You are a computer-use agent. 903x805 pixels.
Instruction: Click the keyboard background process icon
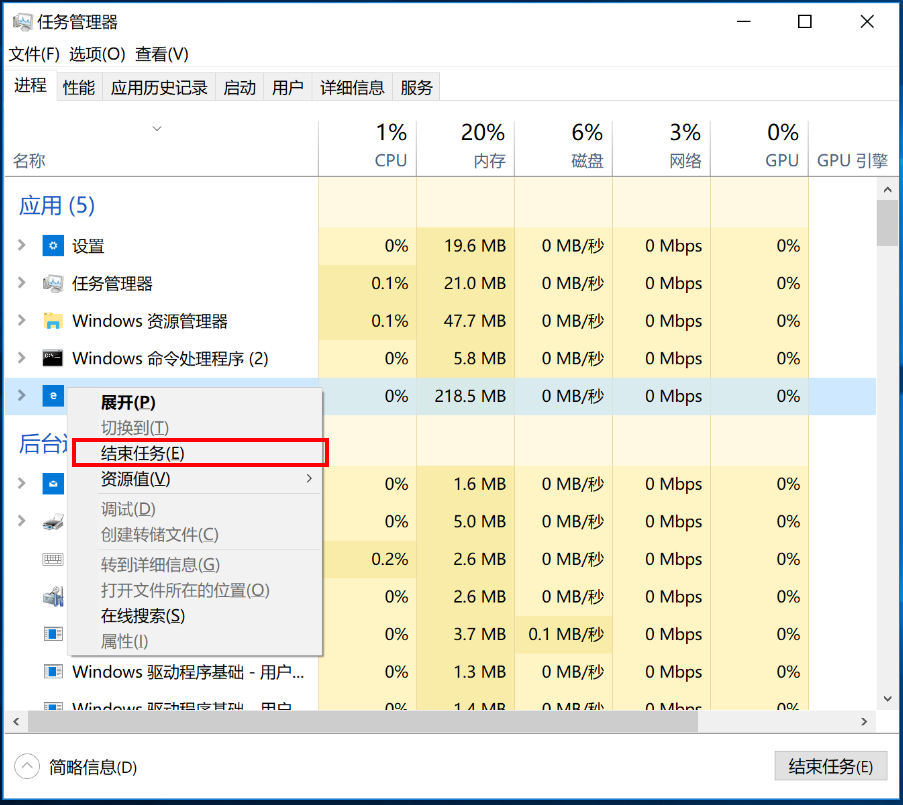[x=53, y=559]
